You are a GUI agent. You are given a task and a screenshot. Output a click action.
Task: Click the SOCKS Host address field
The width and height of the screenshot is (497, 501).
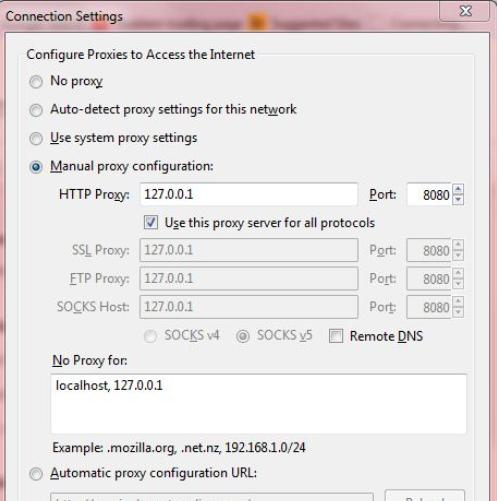[x=249, y=307]
